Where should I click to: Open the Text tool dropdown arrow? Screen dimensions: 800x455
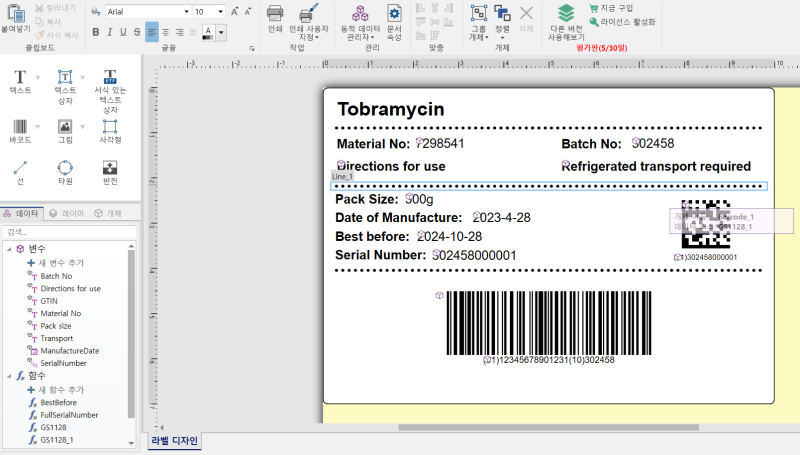point(38,78)
